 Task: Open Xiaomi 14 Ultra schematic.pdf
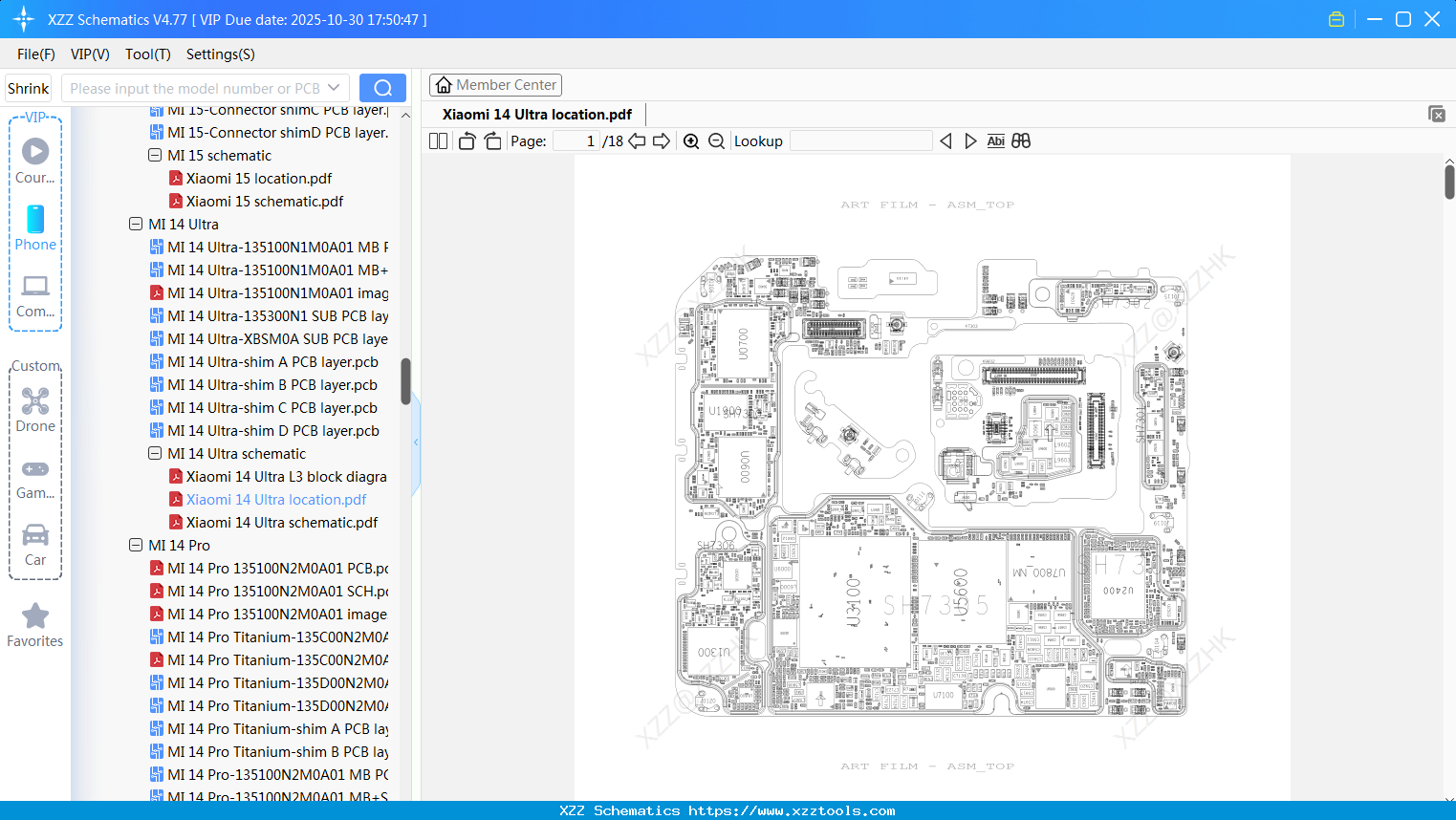(x=282, y=522)
